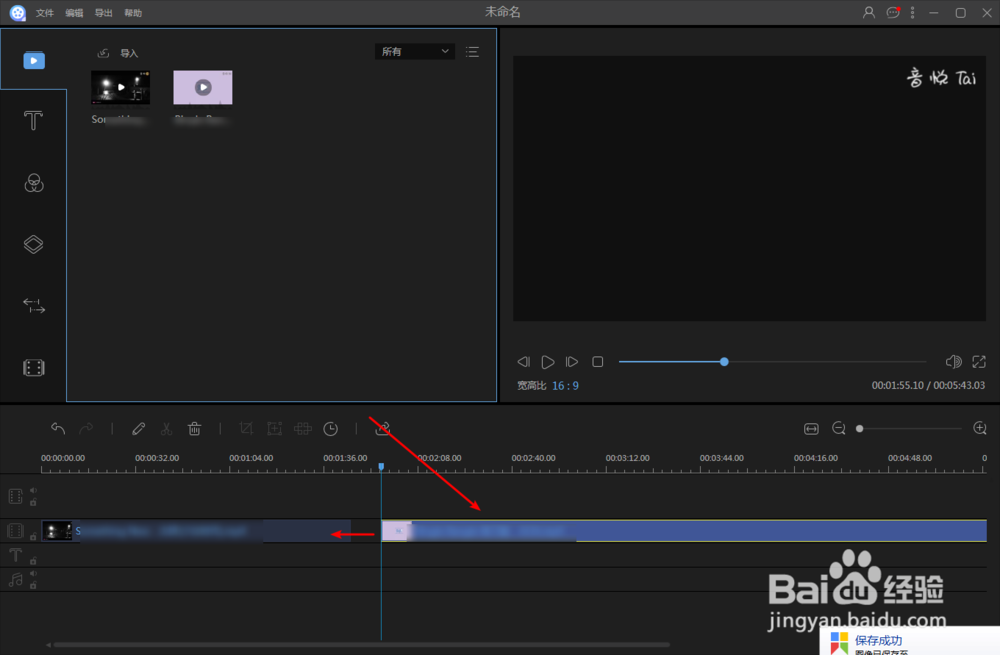Screen dimensions: 1000x655
Task: Open the Media library tab
Action: coord(34,60)
